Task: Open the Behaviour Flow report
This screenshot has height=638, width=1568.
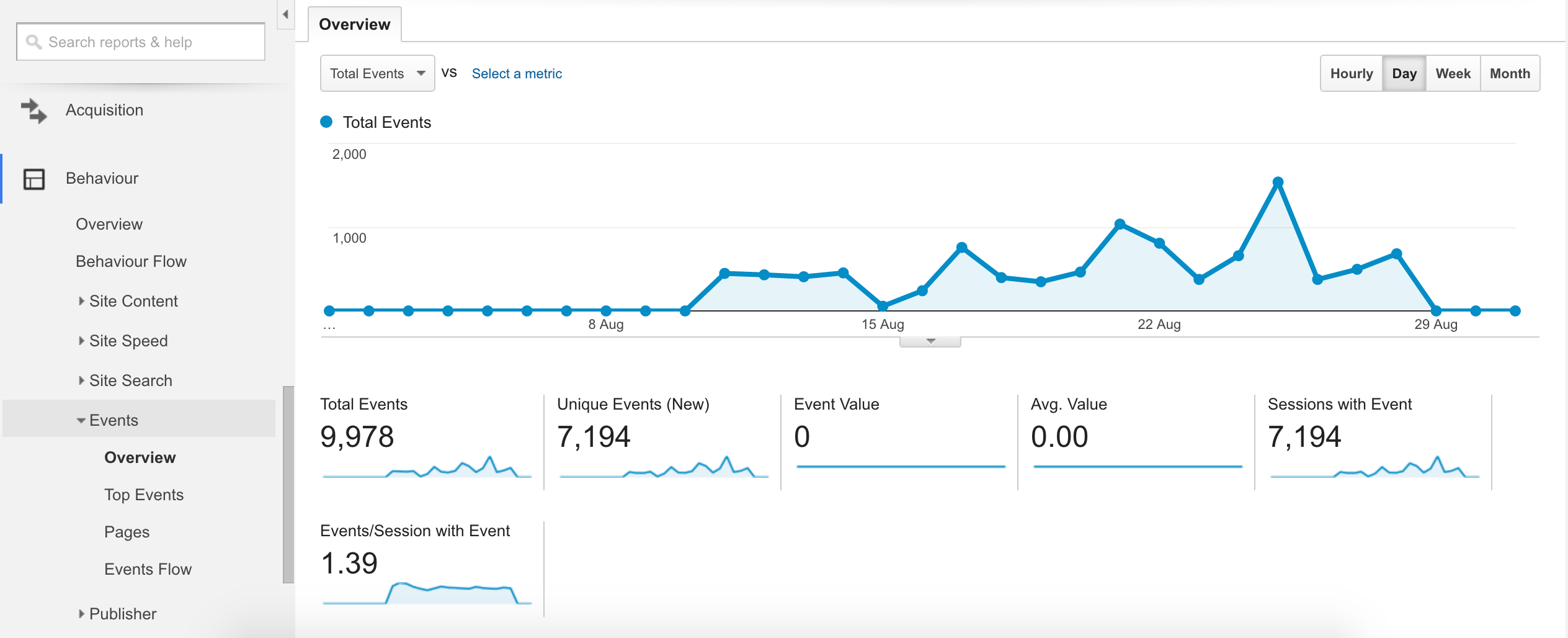Action: (131, 261)
